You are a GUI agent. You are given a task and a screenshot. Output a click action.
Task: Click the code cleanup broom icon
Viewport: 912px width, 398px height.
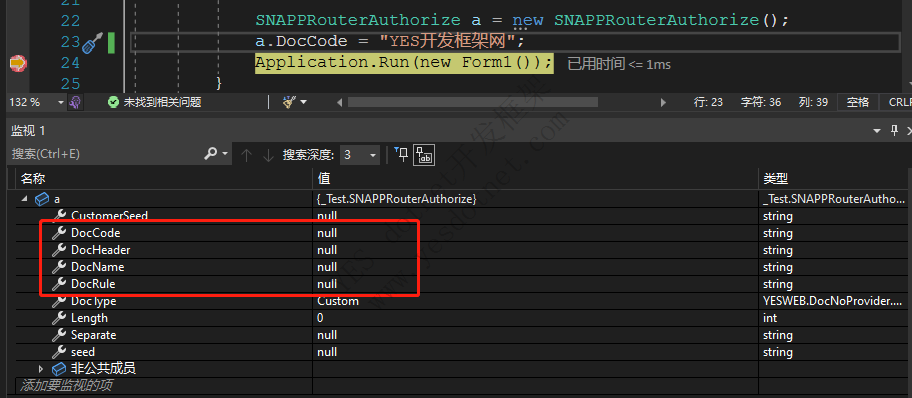[289, 102]
